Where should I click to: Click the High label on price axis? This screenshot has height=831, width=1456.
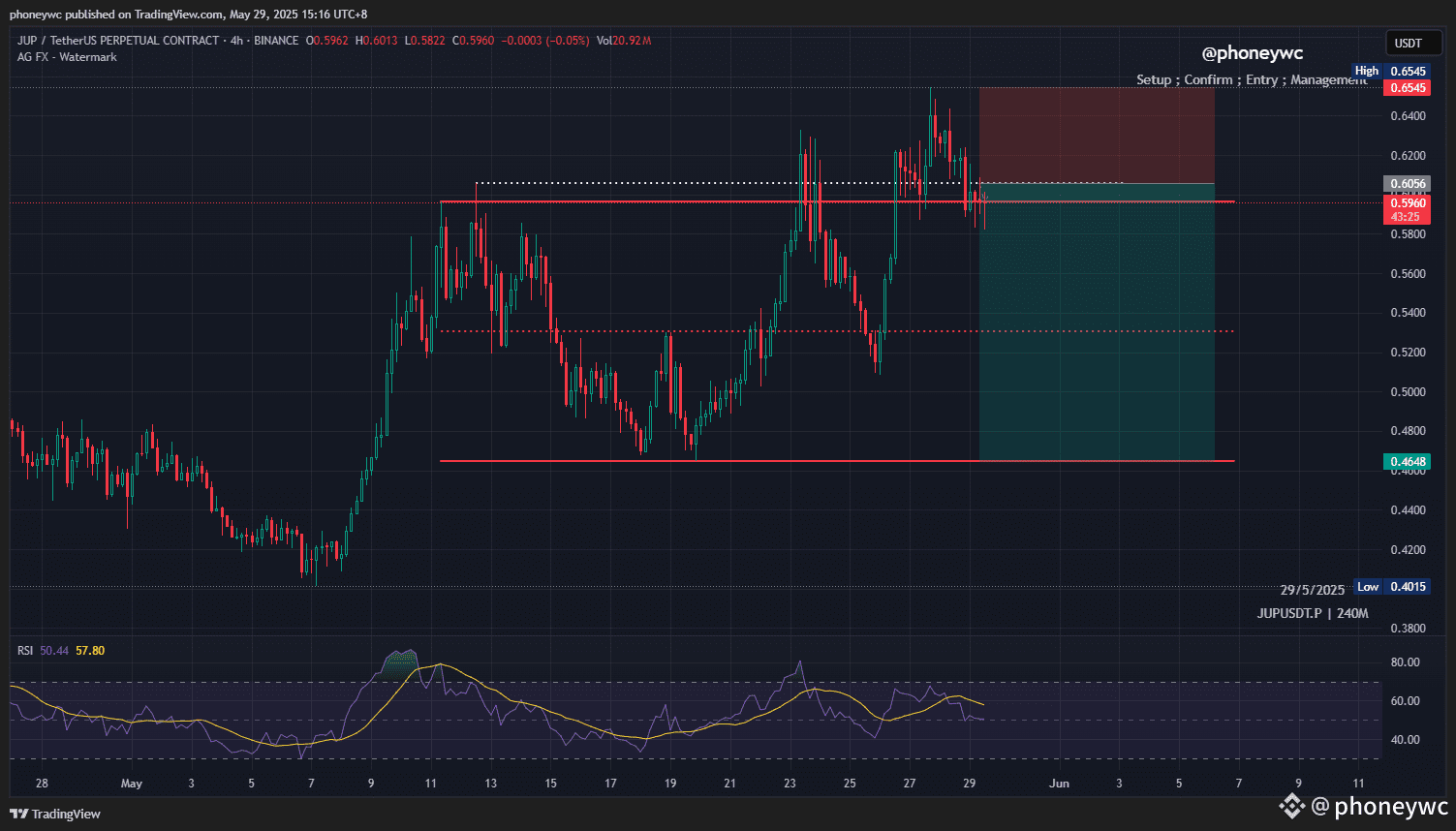tap(1367, 71)
